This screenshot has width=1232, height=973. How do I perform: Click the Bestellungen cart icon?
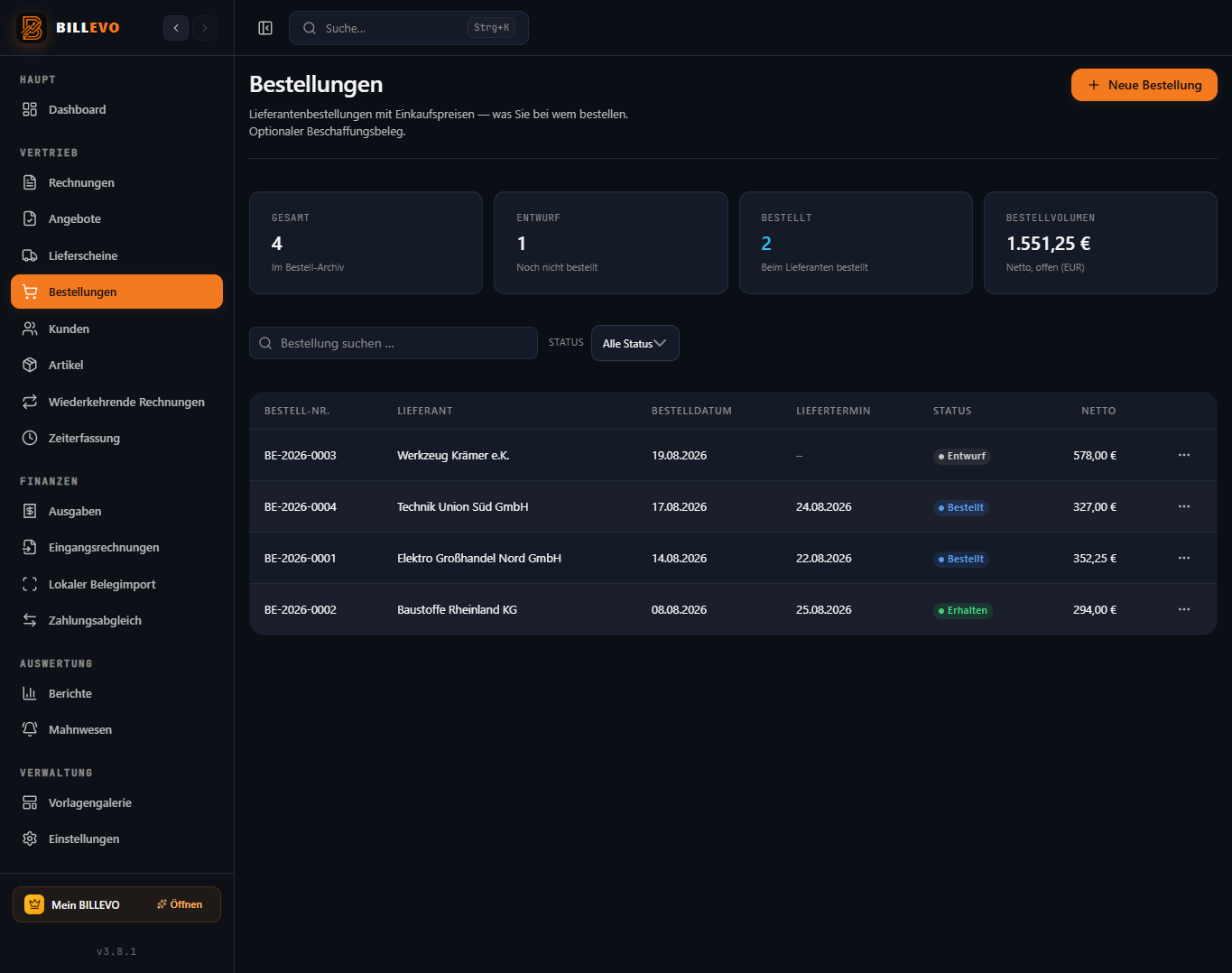click(x=30, y=292)
